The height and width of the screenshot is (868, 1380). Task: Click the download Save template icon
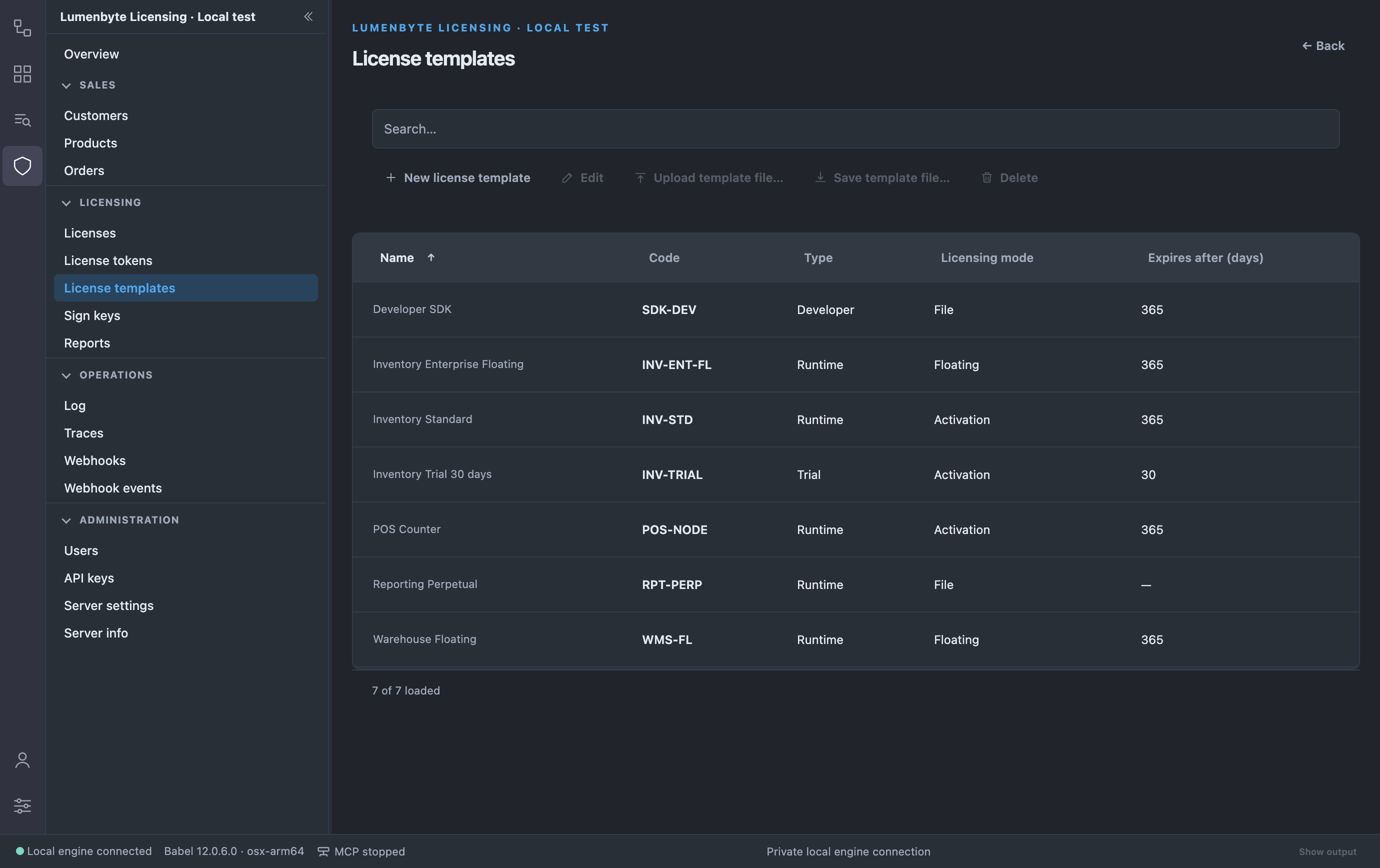(x=820, y=177)
